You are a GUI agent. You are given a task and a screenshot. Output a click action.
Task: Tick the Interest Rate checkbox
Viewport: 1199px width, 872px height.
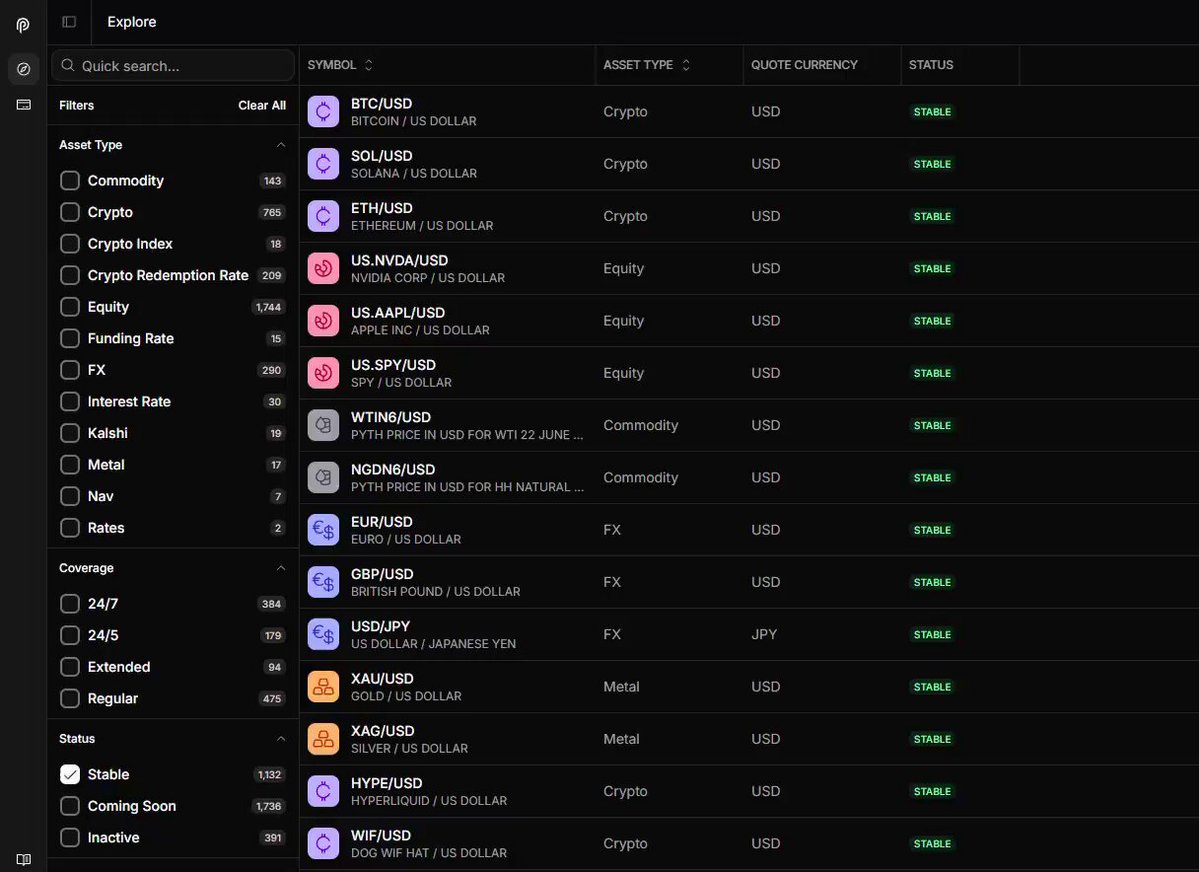click(70, 402)
